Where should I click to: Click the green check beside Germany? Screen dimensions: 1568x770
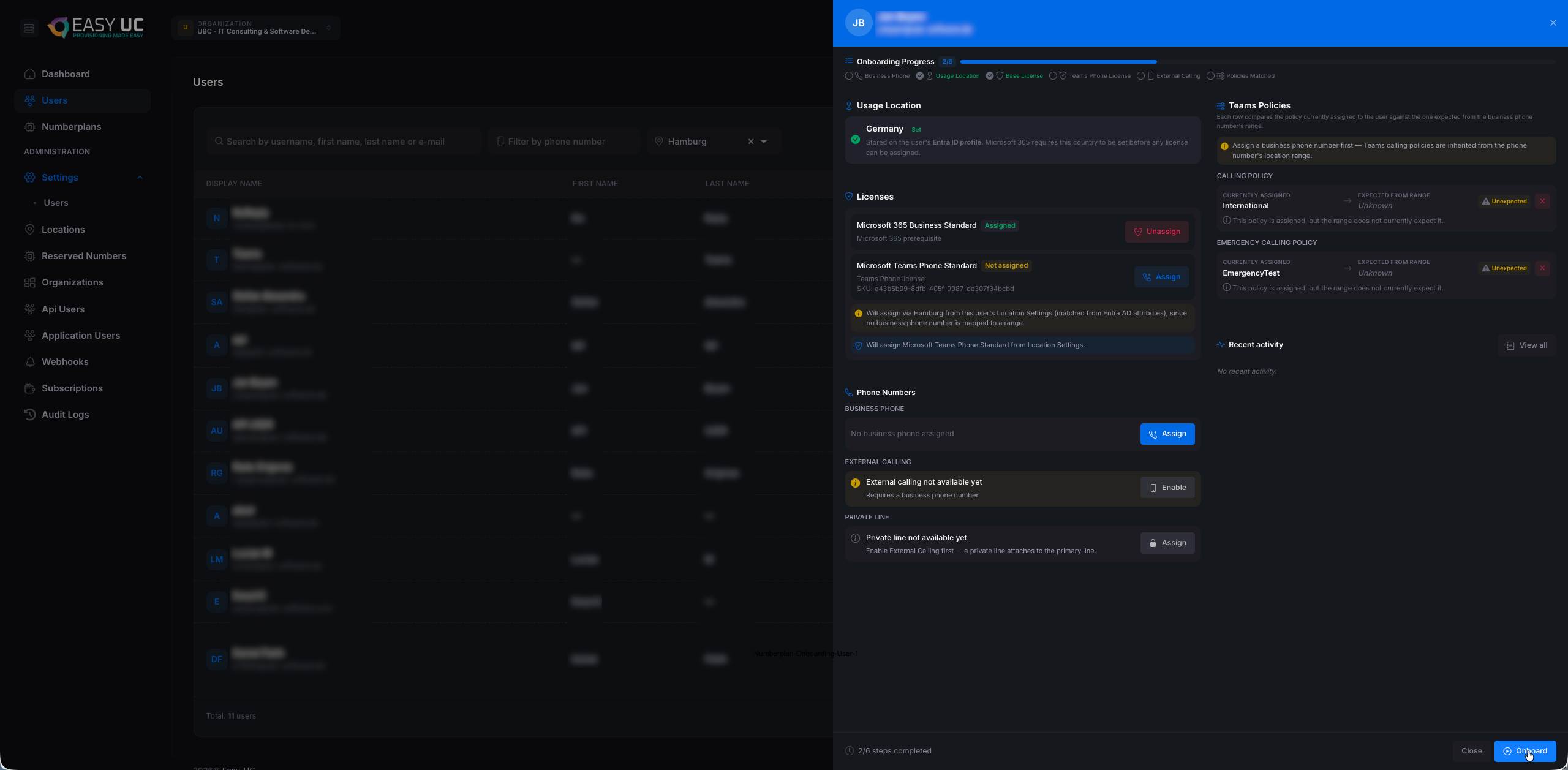click(x=855, y=140)
